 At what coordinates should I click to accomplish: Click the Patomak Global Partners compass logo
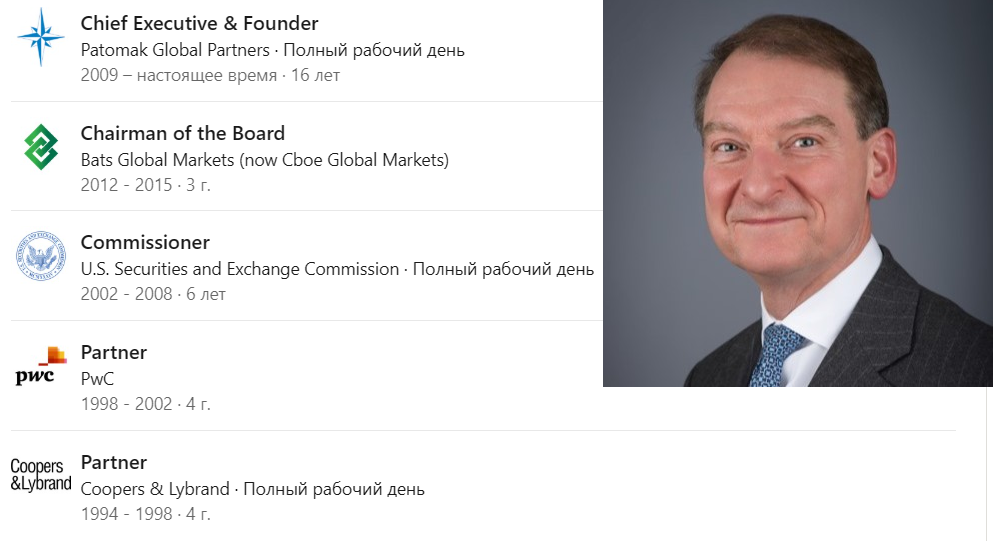(41, 37)
